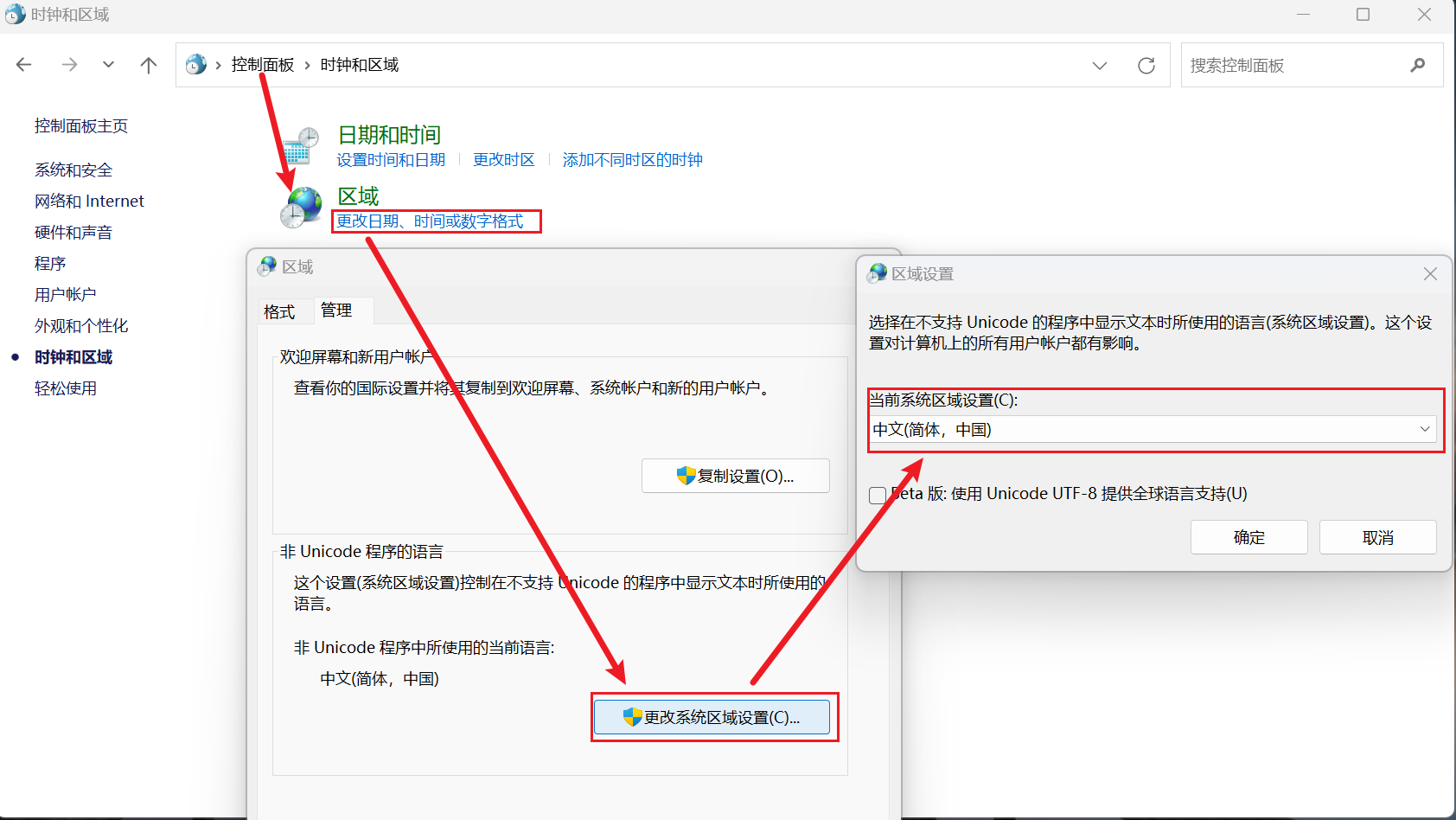Click the 更改系统区域设置 button
This screenshot has width=1456, height=820.
(x=712, y=717)
